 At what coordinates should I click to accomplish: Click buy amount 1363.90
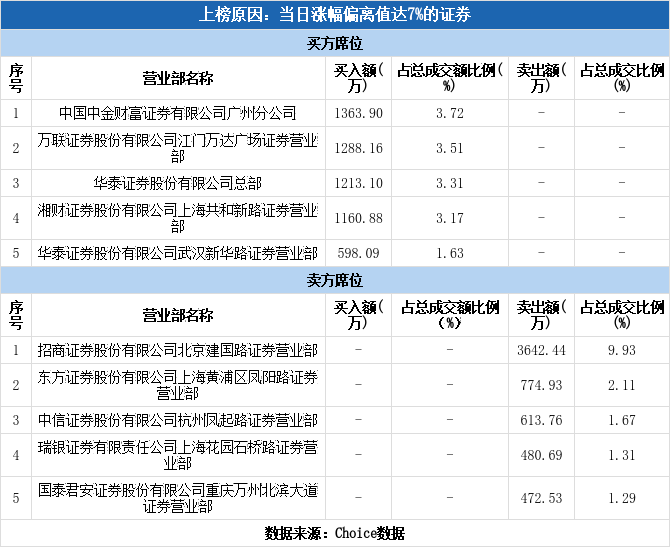click(359, 113)
